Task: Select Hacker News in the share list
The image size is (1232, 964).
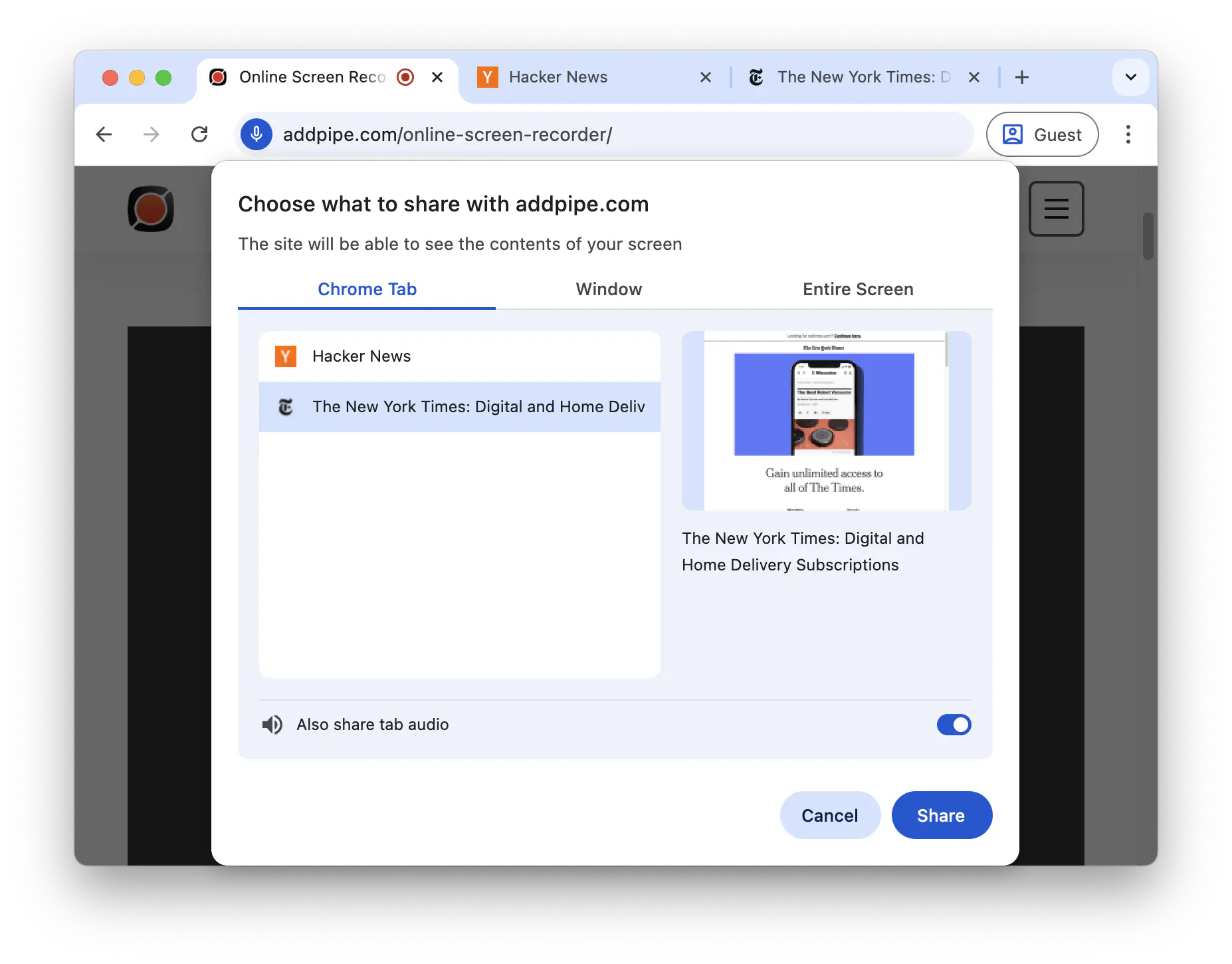Action: (x=460, y=356)
